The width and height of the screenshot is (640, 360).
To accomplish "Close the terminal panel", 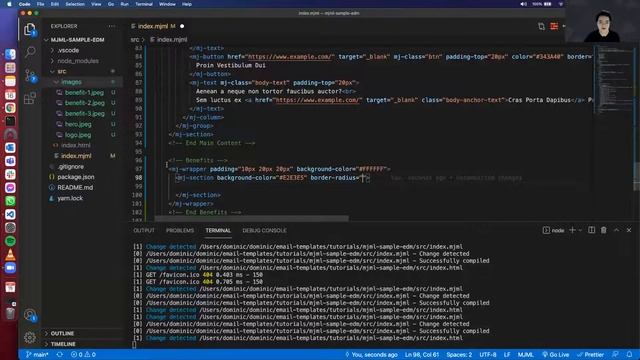I will (x=629, y=230).
